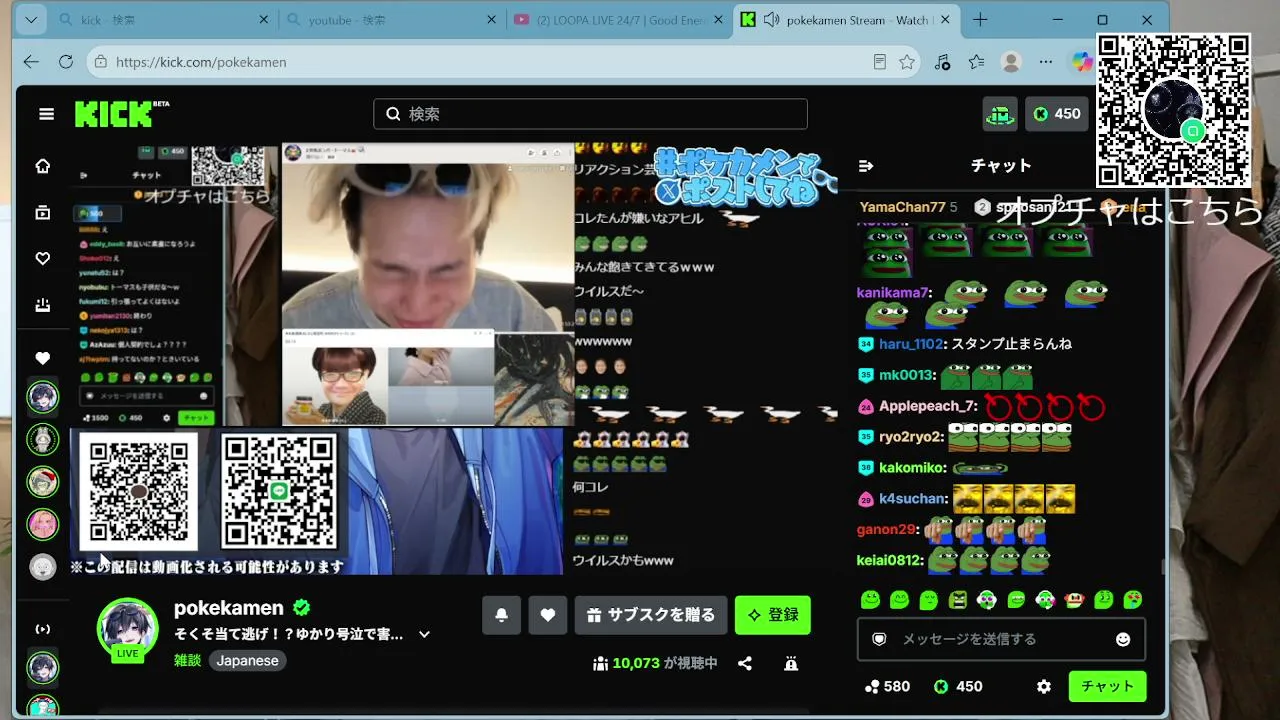
Task: Click the KICKs balance 450 below chat
Action: point(958,686)
